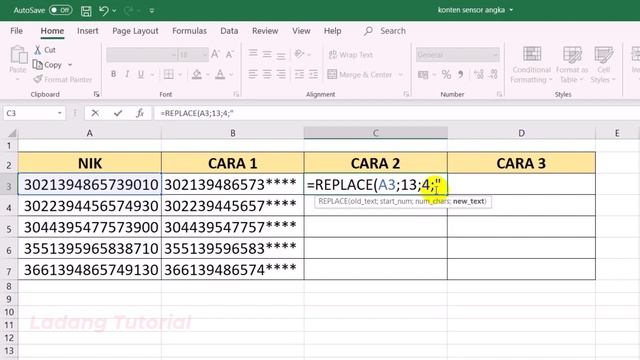Expand the Merge & Center options arrow
Viewport: 640px width, 360px height.
click(400, 75)
